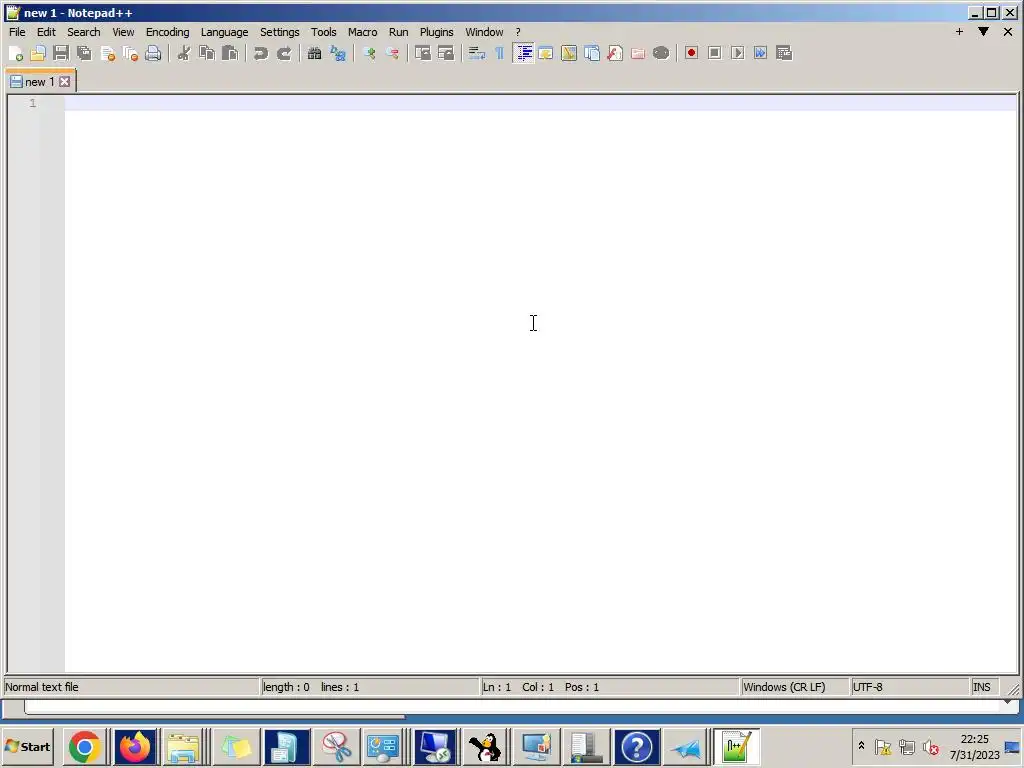
Task: Toggle Synchronize Vertical Scrolling icon
Action: pyautogui.click(x=423, y=54)
